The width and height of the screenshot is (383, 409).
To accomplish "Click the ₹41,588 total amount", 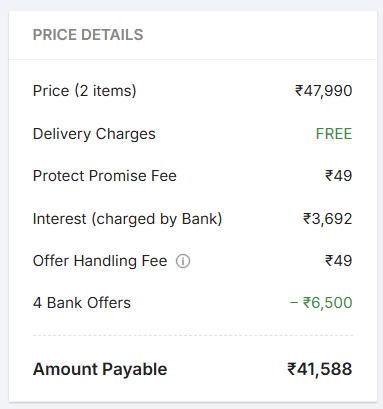I will coord(320,369).
